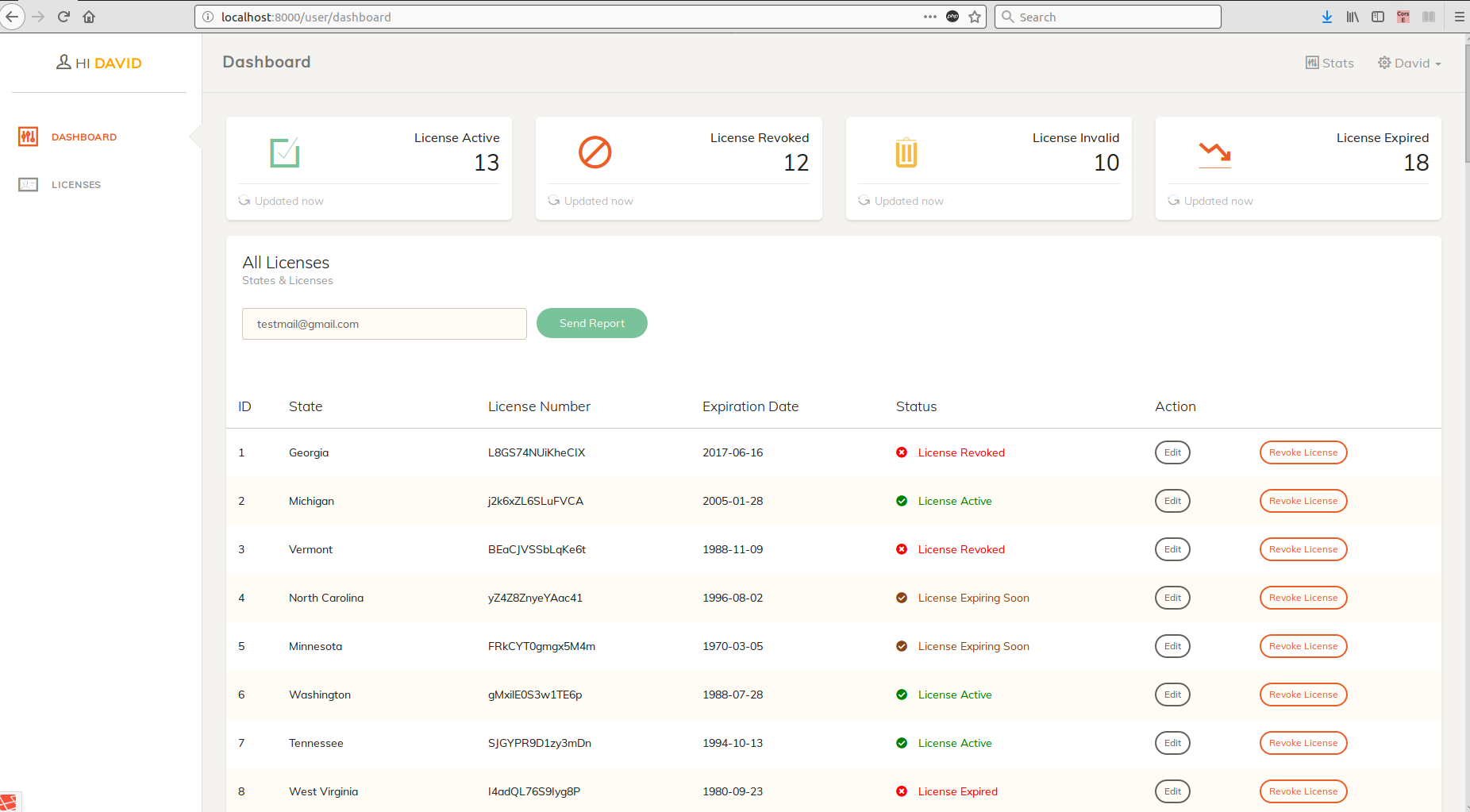1470x812 pixels.
Task: Click the browser back arrow
Action: [12, 17]
